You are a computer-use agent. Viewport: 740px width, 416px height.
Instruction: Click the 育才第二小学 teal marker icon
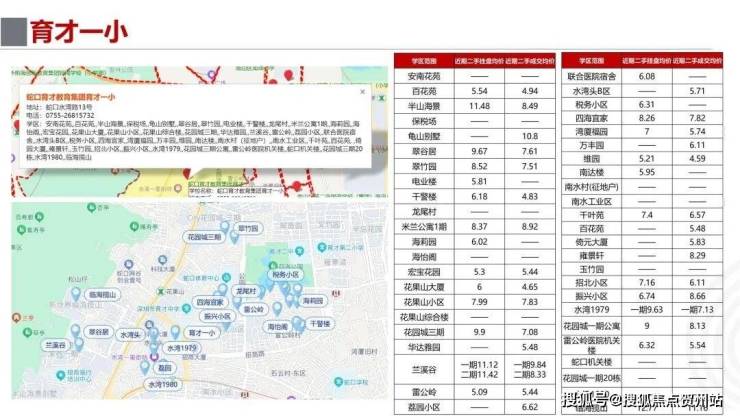[x=322, y=247]
